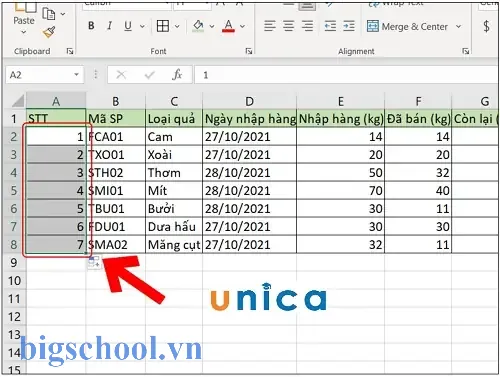500x377 pixels.
Task: Open the Alignment dialog launcher
Action: click(x=466, y=51)
